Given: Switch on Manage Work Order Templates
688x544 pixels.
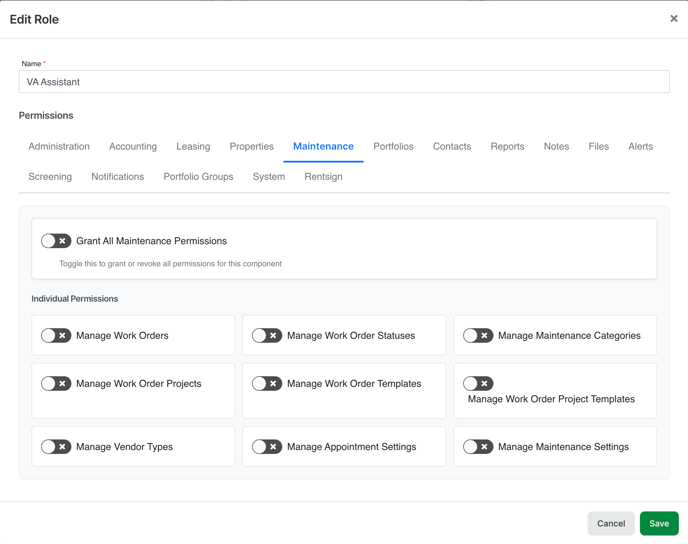Looking at the screenshot, I should point(267,384).
